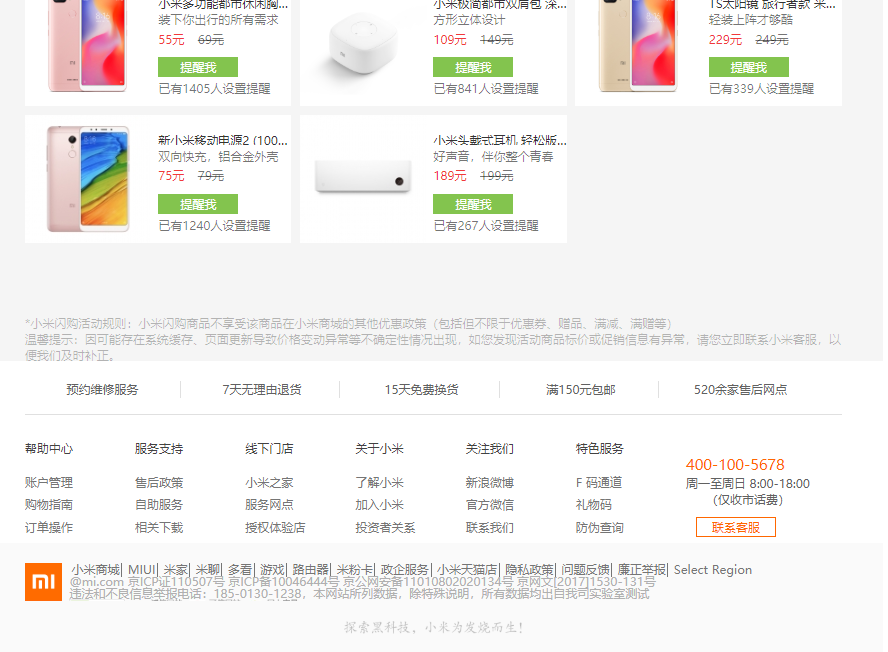Click 自助服务 footer link
Viewport: 888px width, 652px height.
tap(159, 505)
